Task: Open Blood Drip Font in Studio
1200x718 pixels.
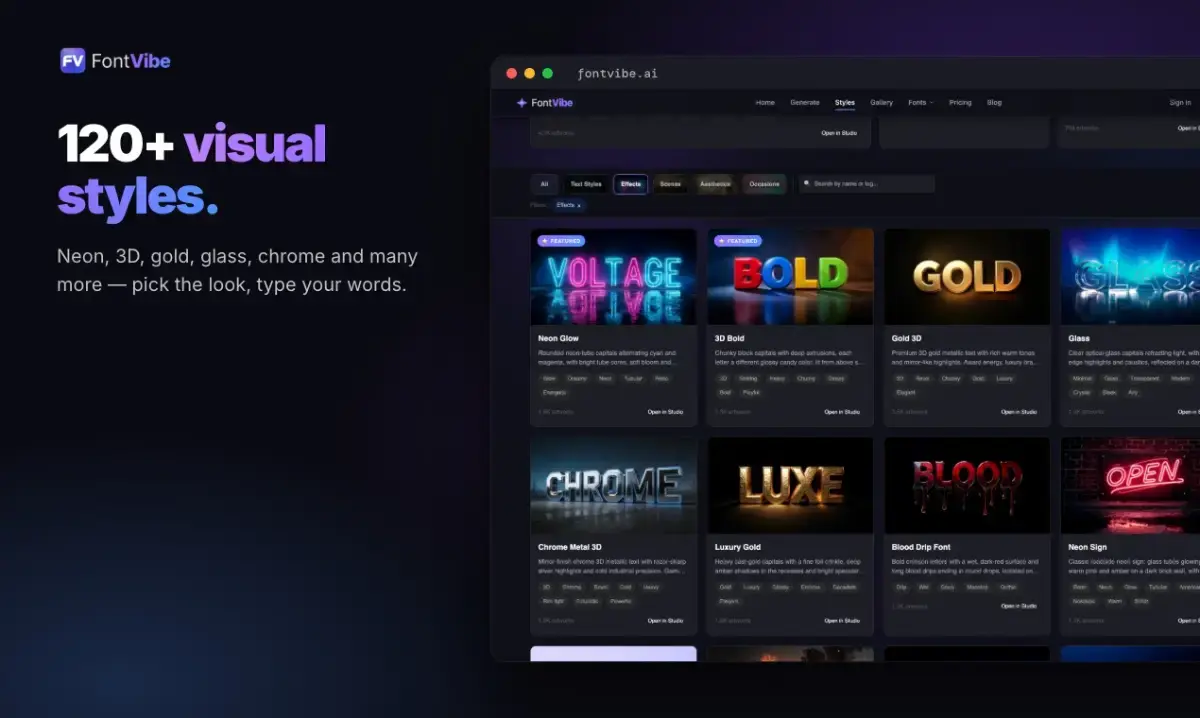Action: tap(1019, 606)
